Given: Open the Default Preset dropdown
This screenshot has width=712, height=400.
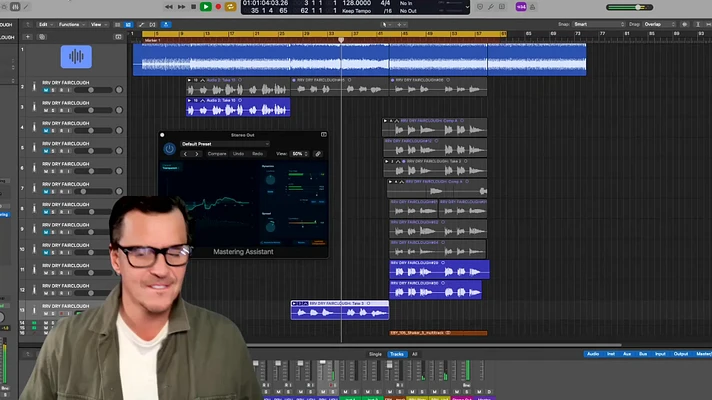Looking at the screenshot, I should (x=225, y=144).
